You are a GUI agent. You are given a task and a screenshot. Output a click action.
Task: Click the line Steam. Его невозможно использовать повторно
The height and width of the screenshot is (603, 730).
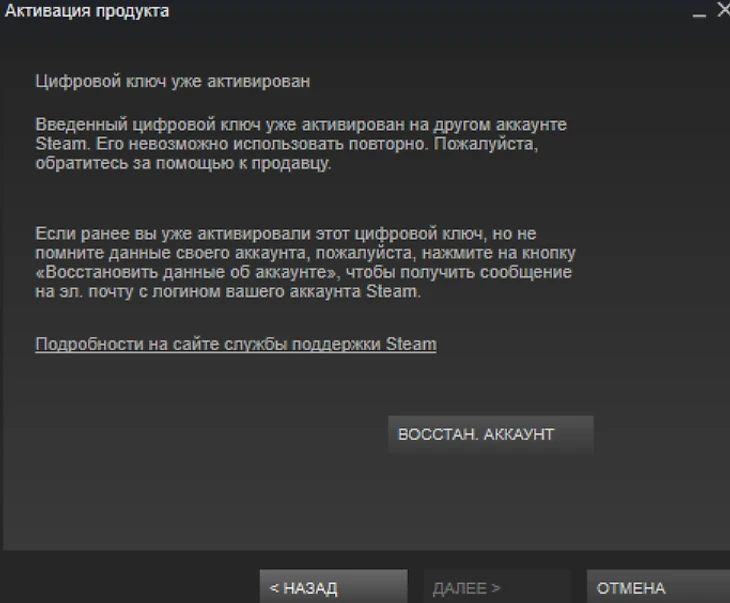[x=287, y=144]
